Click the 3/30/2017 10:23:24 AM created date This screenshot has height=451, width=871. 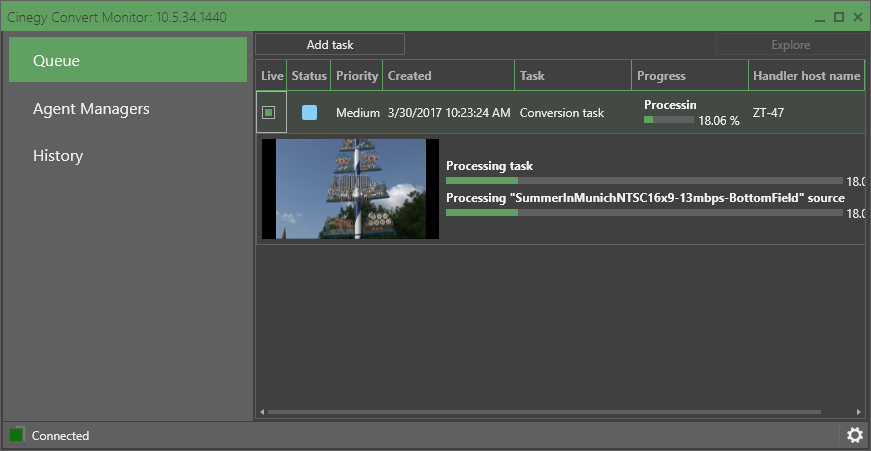click(449, 113)
